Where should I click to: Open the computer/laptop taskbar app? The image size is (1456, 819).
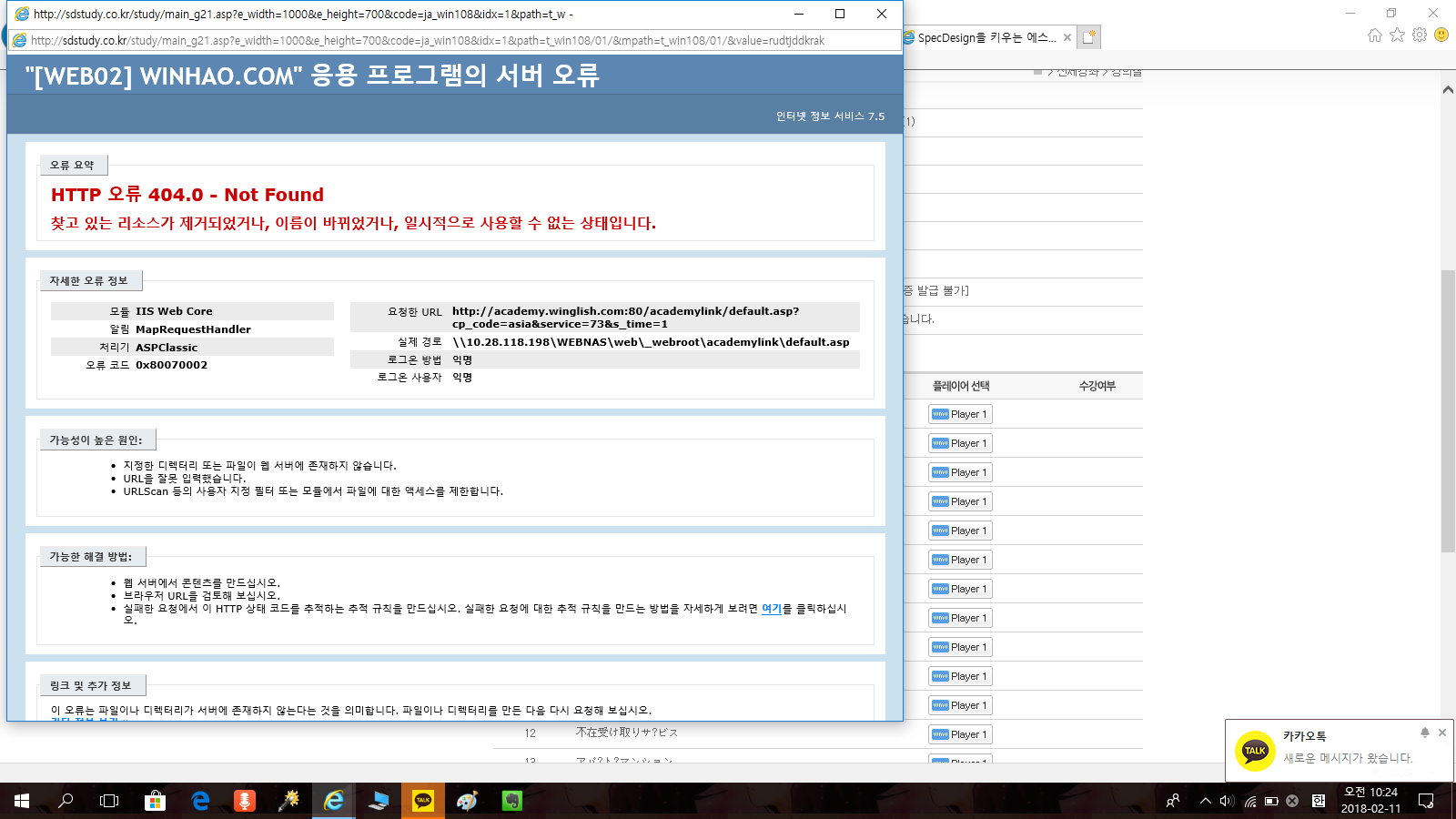(379, 801)
